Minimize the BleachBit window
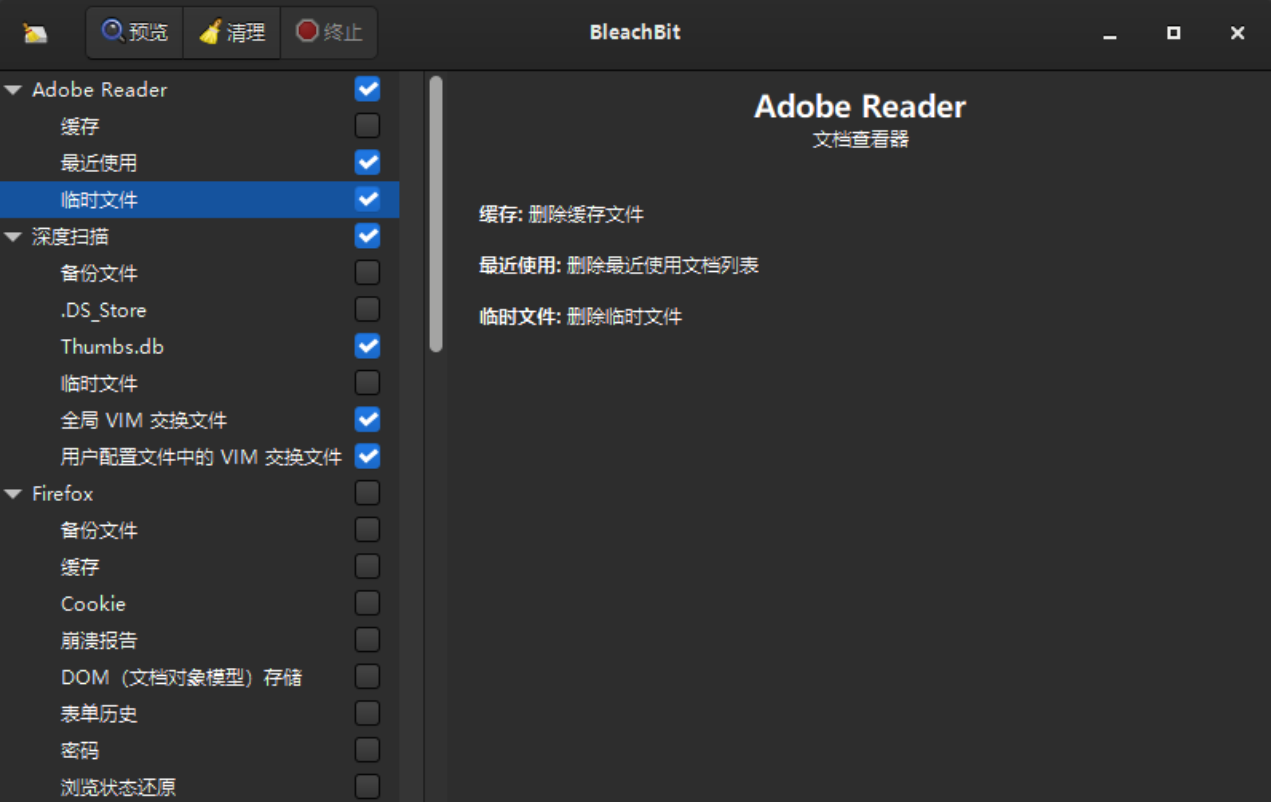The image size is (1271, 802). (x=1109, y=33)
